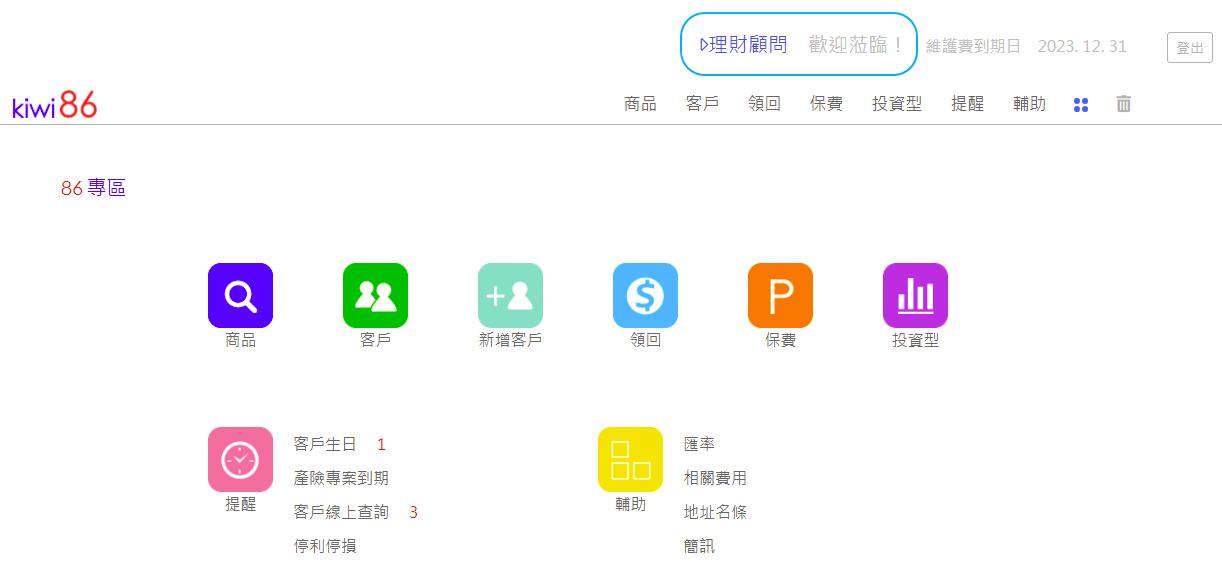The image size is (1222, 588).
Task: Click the pink 提醒 clock icon
Action: 240,459
